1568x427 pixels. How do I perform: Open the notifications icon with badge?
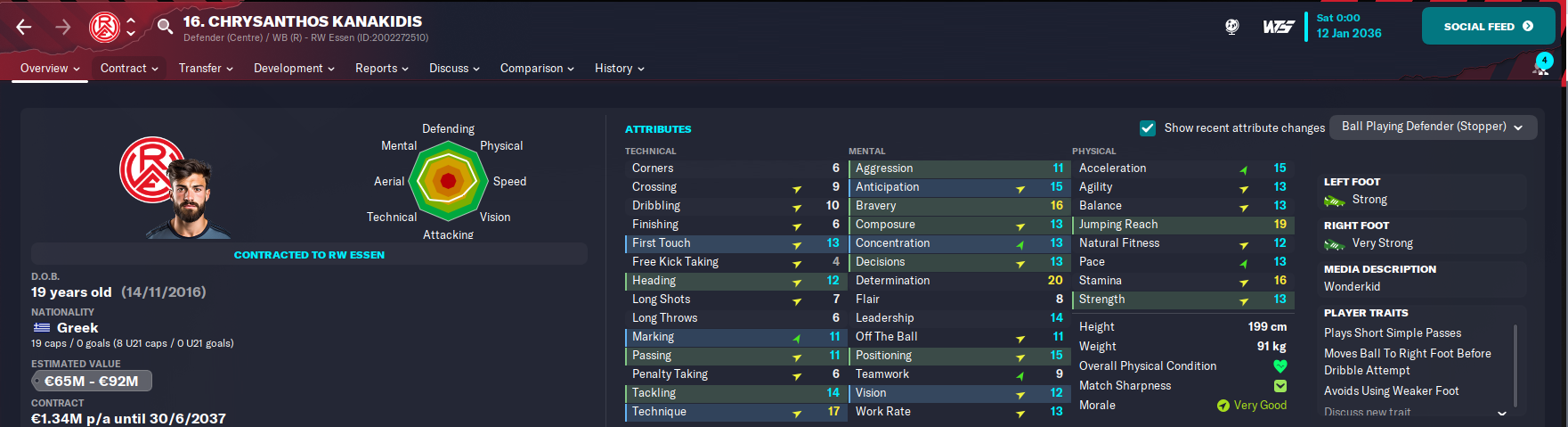[1541, 66]
